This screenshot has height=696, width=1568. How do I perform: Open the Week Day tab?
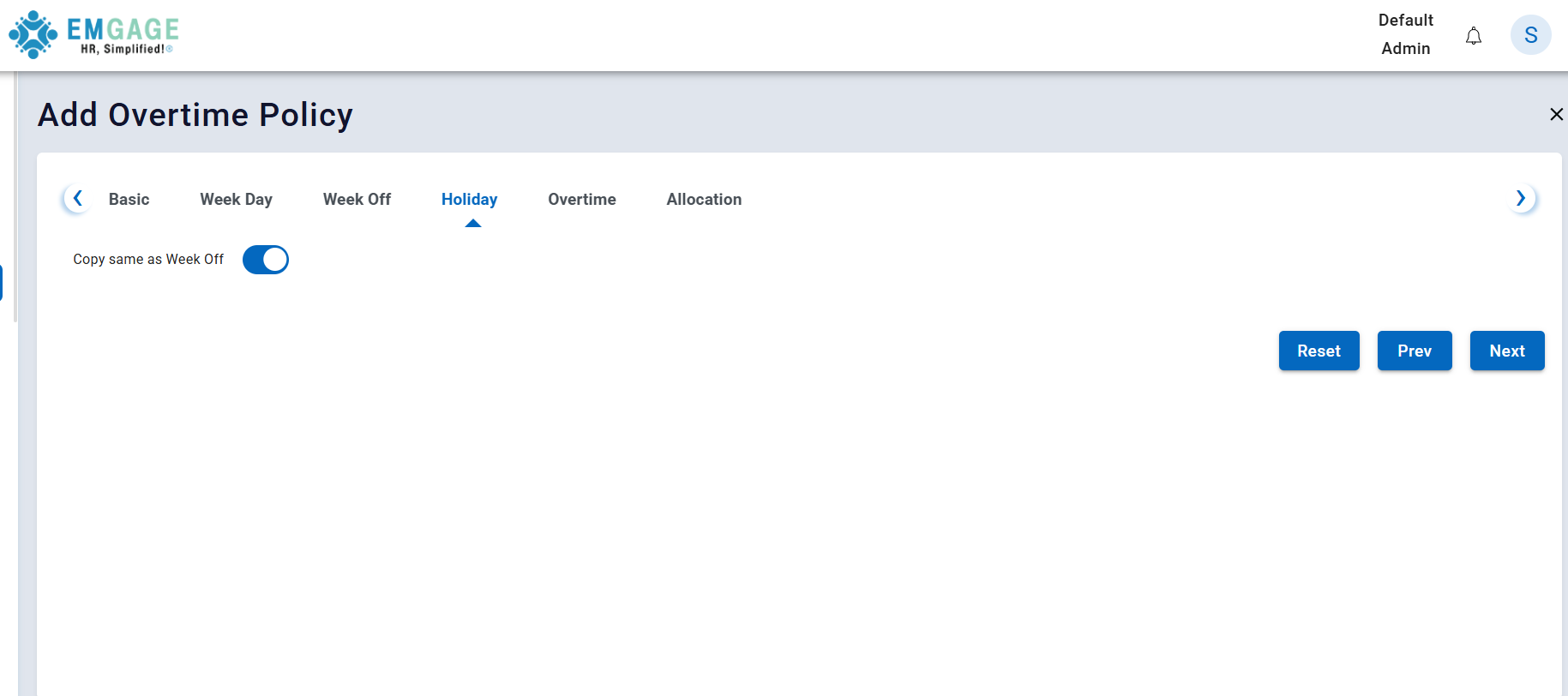click(236, 200)
